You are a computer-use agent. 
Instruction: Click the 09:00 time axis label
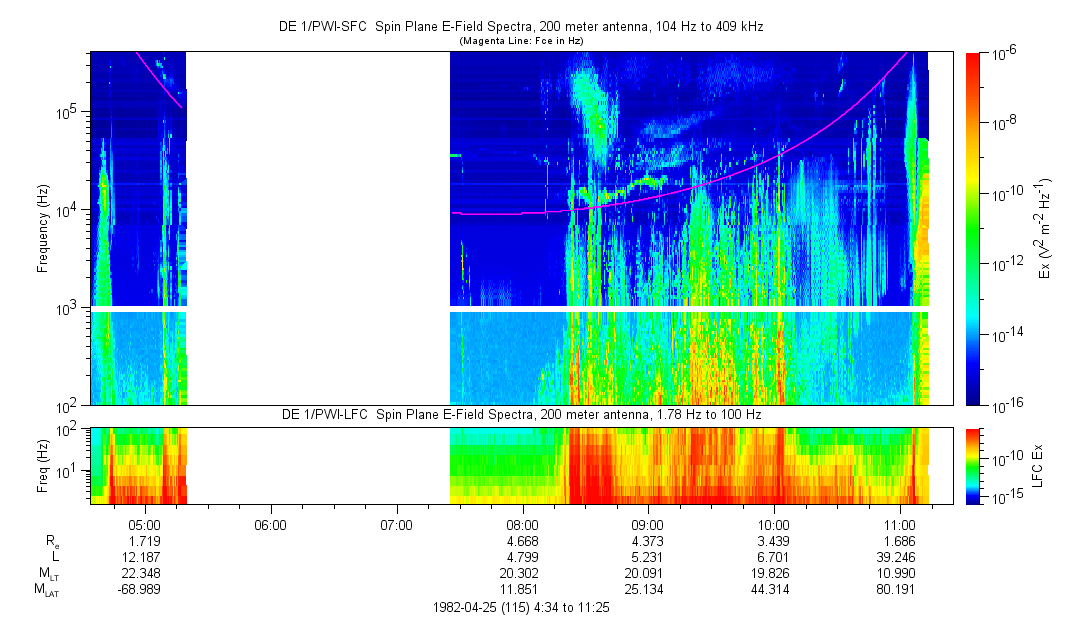point(648,523)
